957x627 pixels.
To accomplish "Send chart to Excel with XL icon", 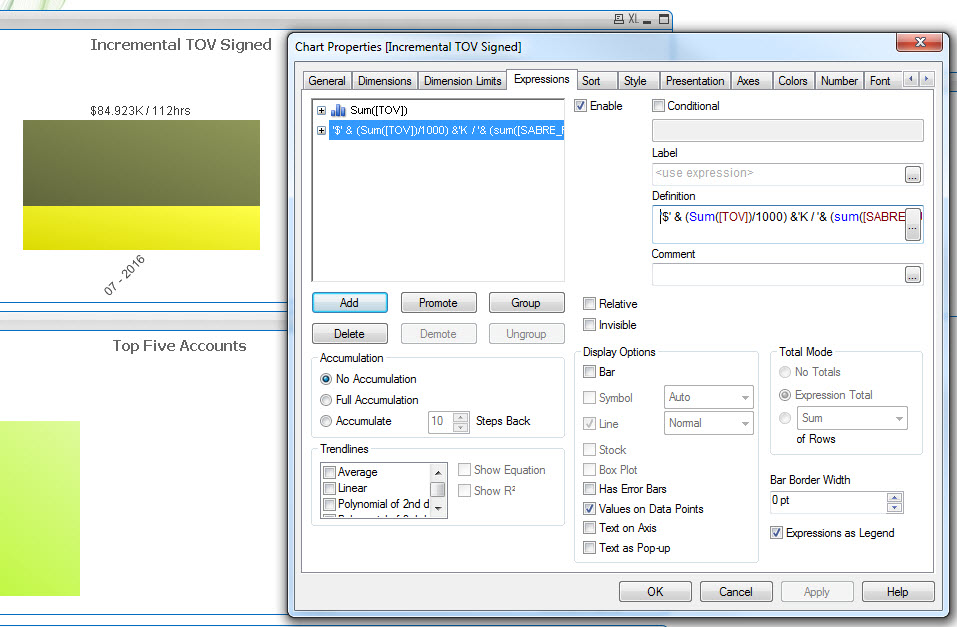I will tap(634, 19).
